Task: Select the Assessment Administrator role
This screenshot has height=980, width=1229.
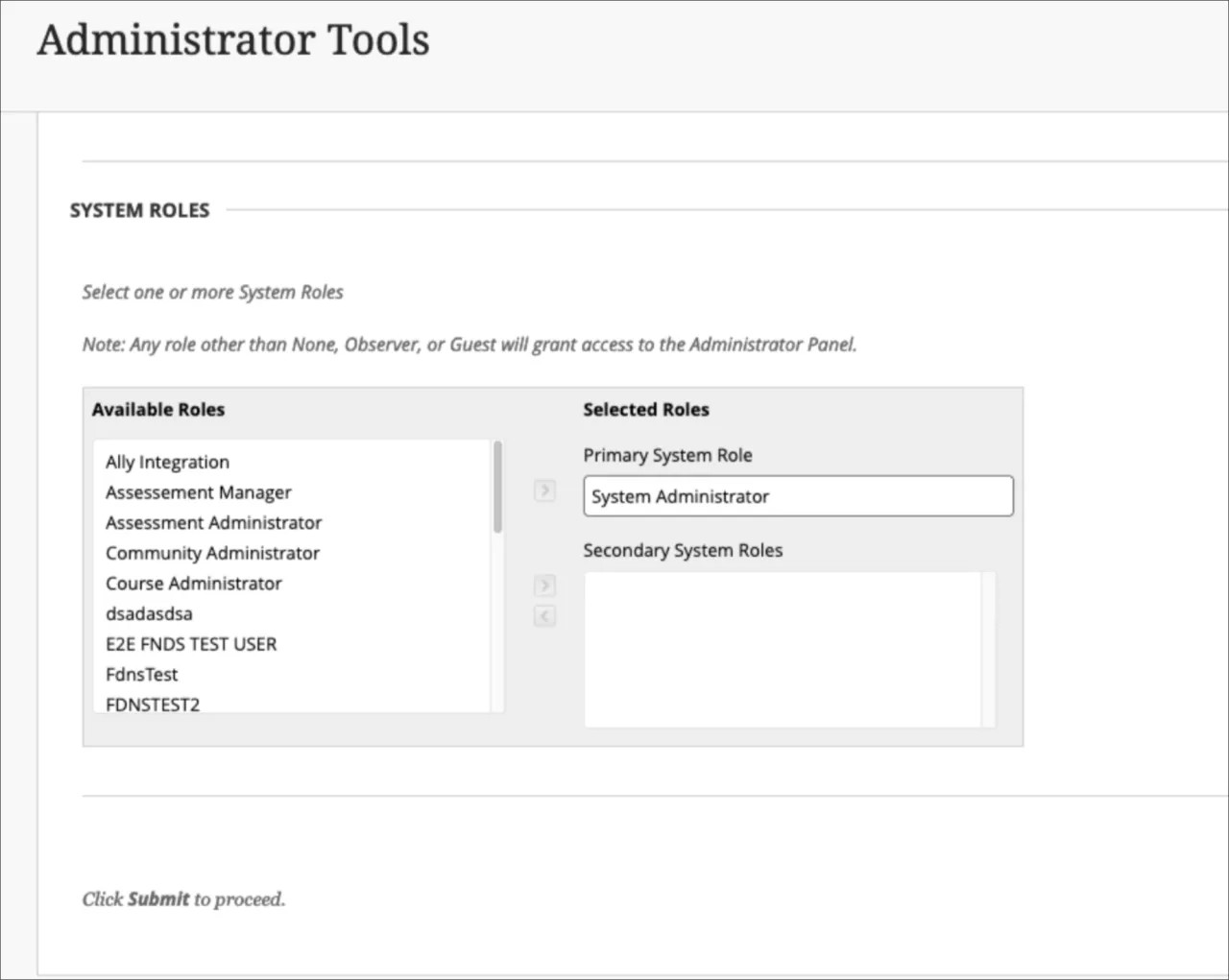Action: [x=213, y=522]
